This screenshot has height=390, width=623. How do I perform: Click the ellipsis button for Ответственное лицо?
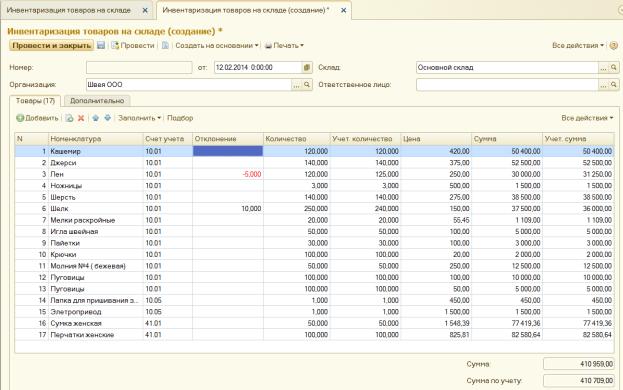click(603, 85)
